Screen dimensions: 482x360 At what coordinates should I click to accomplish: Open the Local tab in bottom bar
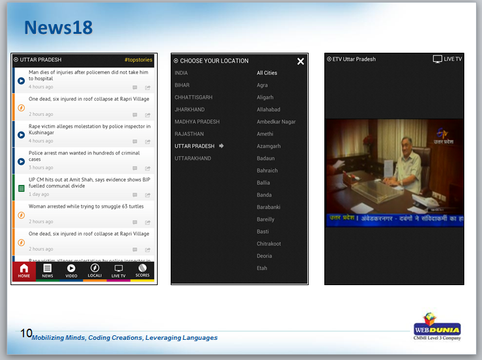pos(95,271)
